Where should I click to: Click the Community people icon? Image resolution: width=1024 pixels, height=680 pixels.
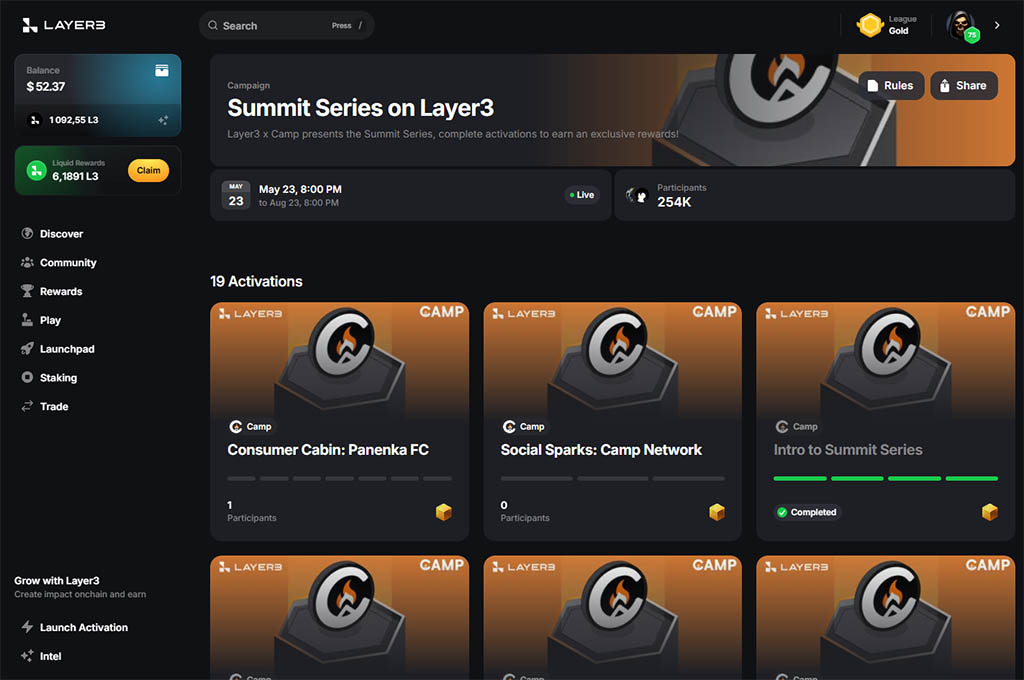tap(27, 262)
